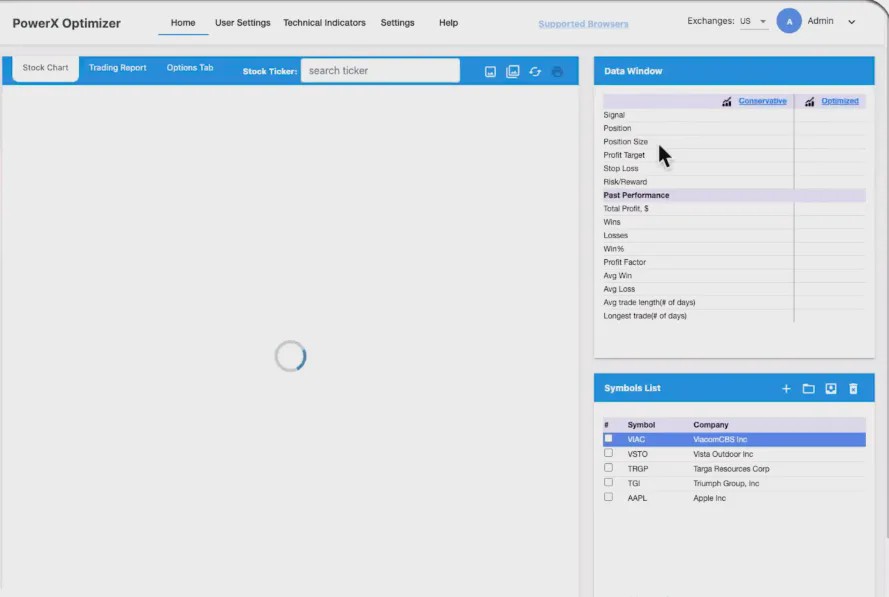Open the folder icon in Symbols List
Image resolution: width=889 pixels, height=597 pixels.
coord(808,388)
